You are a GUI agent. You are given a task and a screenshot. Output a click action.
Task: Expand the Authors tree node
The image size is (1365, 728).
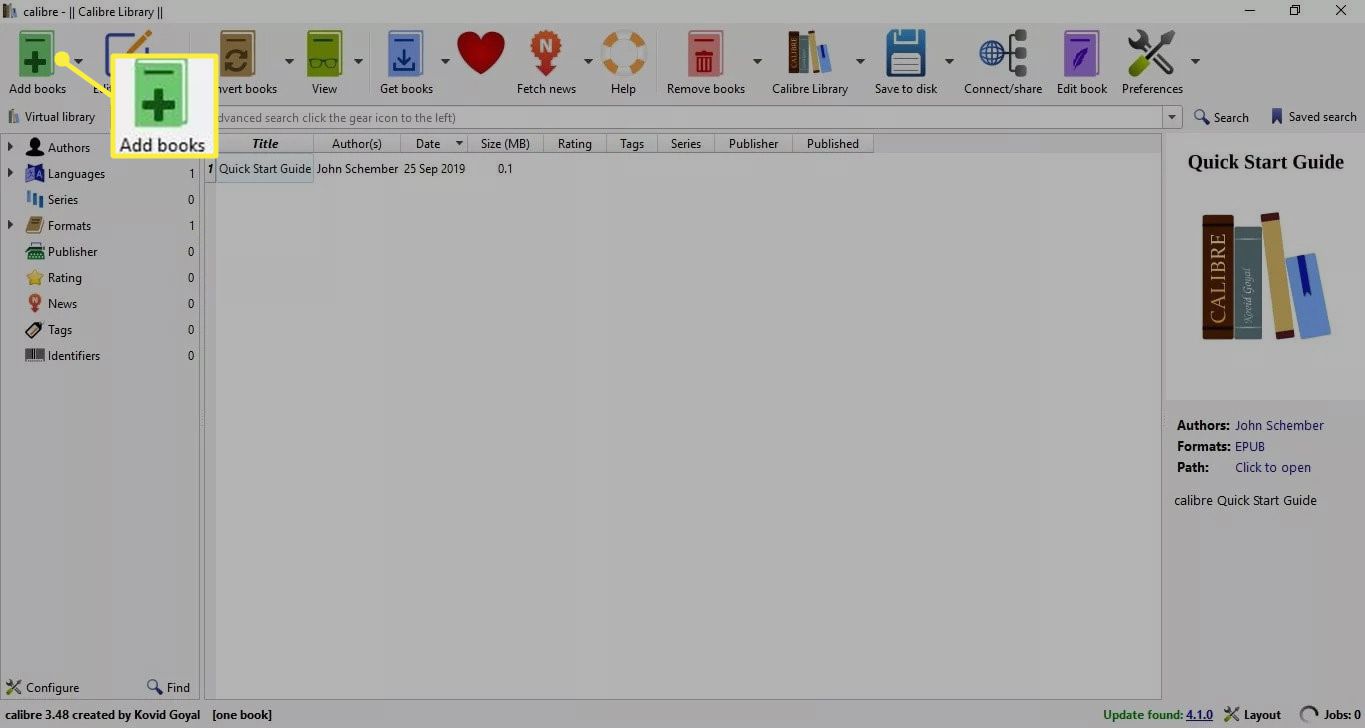point(10,147)
